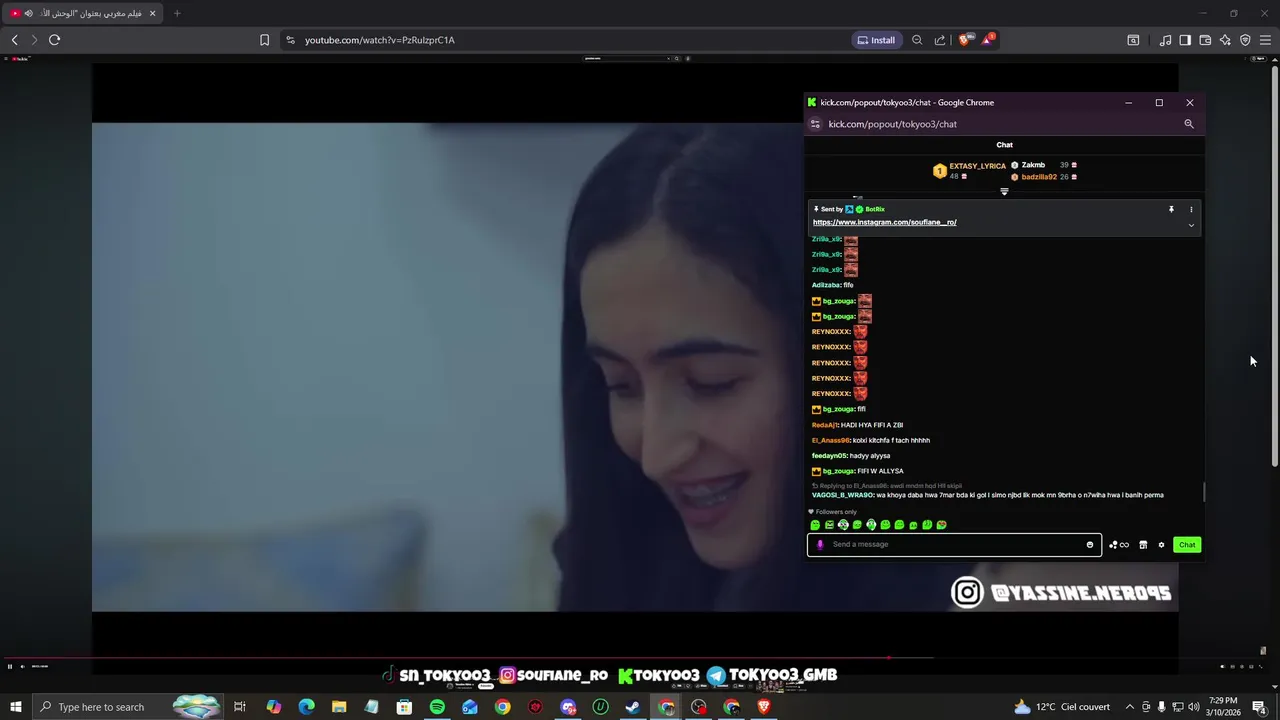
Task: Bookmark this page in Brave
Action: pyautogui.click(x=264, y=40)
